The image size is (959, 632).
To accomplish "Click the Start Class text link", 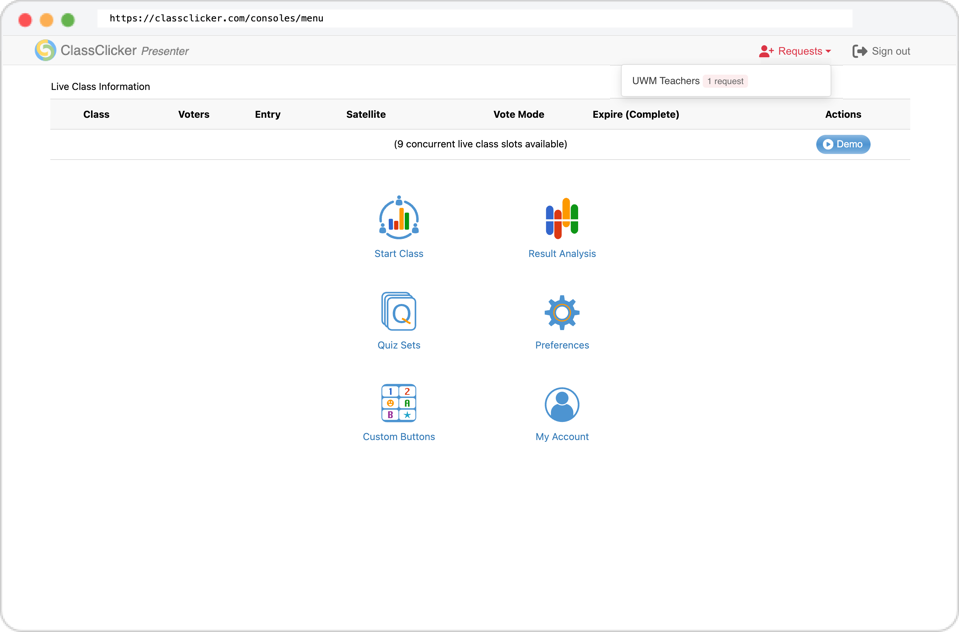I will [399, 254].
